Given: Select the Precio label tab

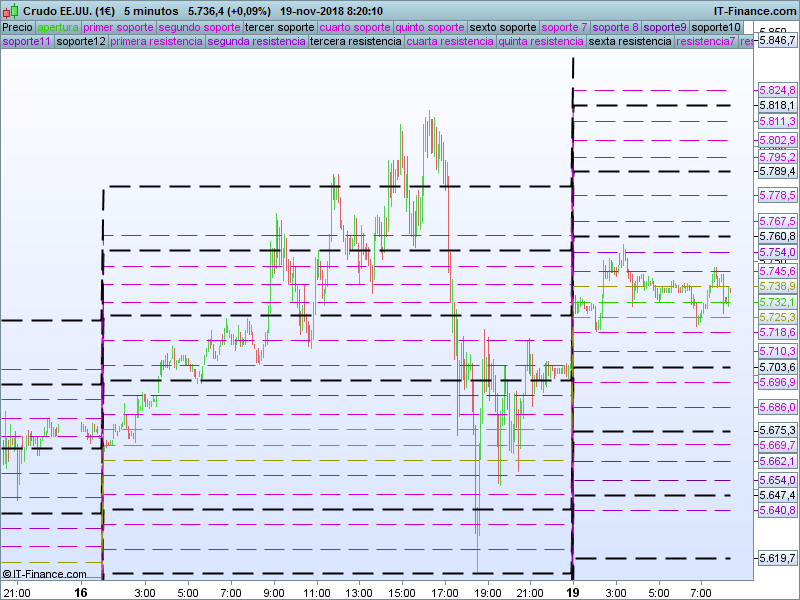Looking at the screenshot, I should click(x=18, y=27).
